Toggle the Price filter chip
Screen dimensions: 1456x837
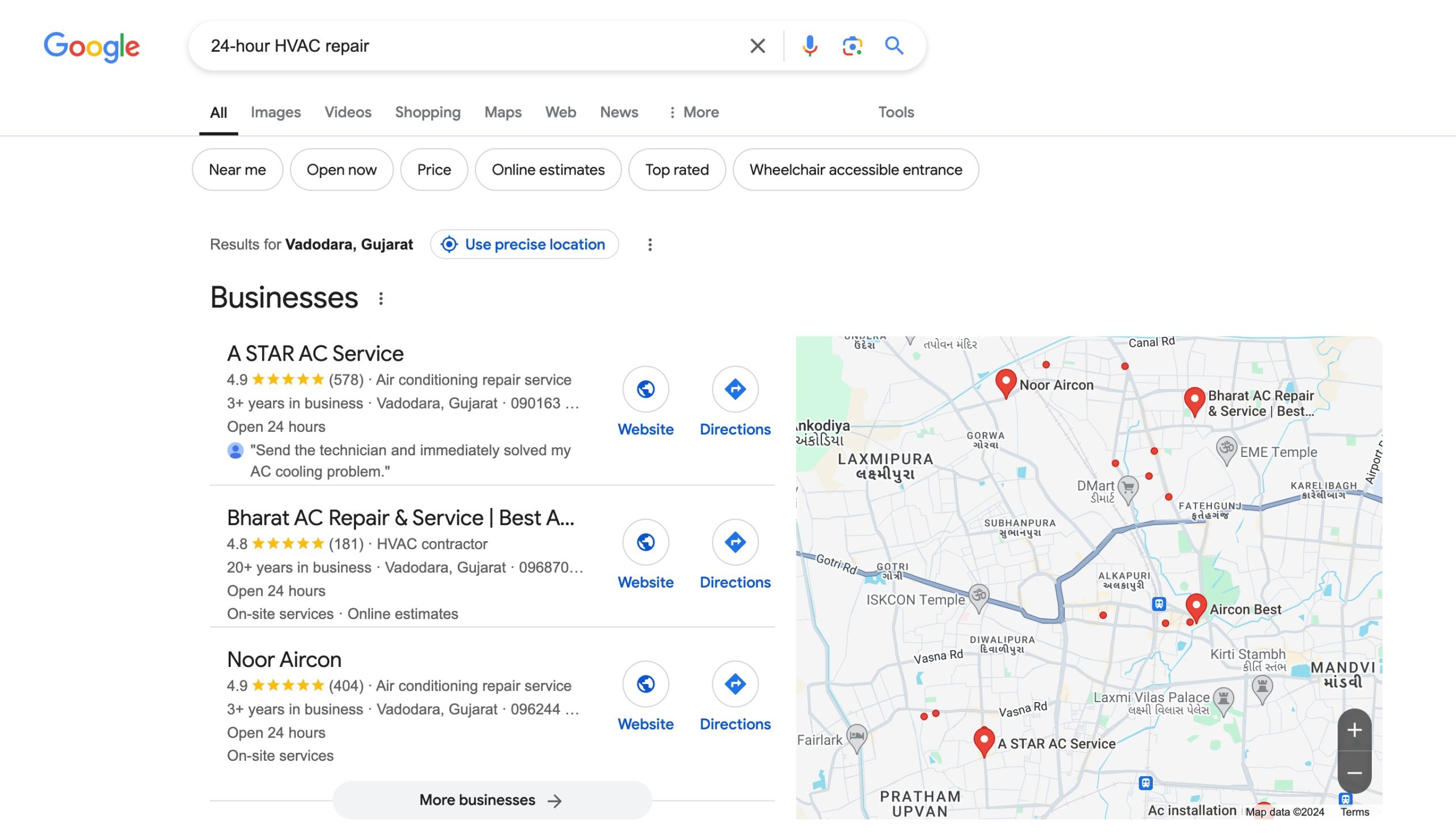434,170
